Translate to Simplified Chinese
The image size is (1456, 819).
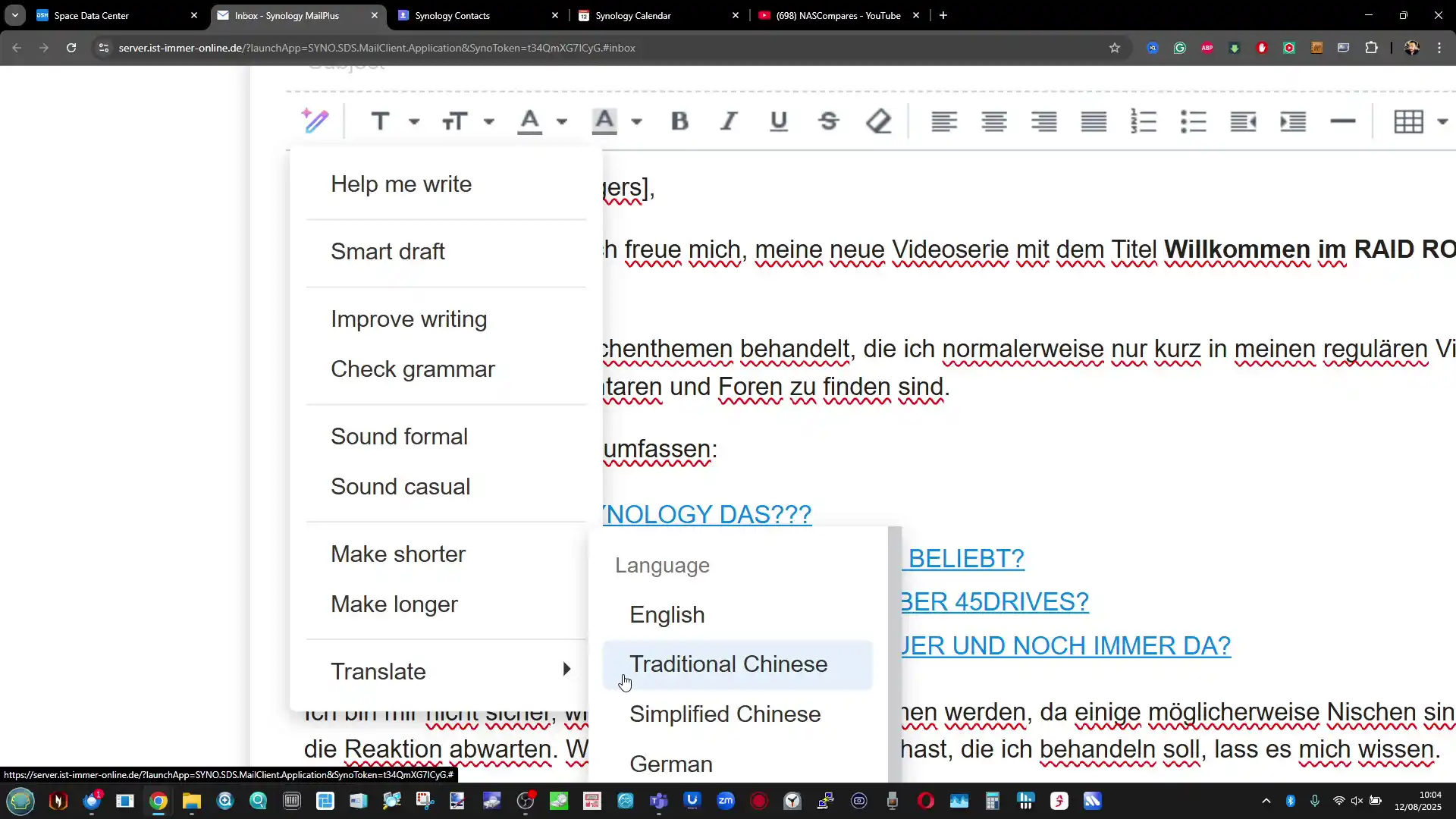pos(737,714)
